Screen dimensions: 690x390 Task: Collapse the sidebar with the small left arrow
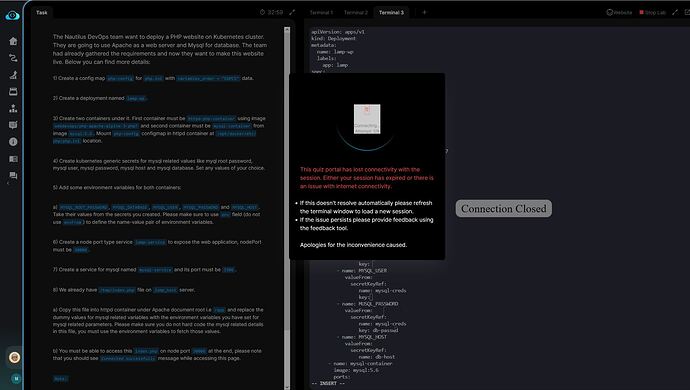(7, 183)
